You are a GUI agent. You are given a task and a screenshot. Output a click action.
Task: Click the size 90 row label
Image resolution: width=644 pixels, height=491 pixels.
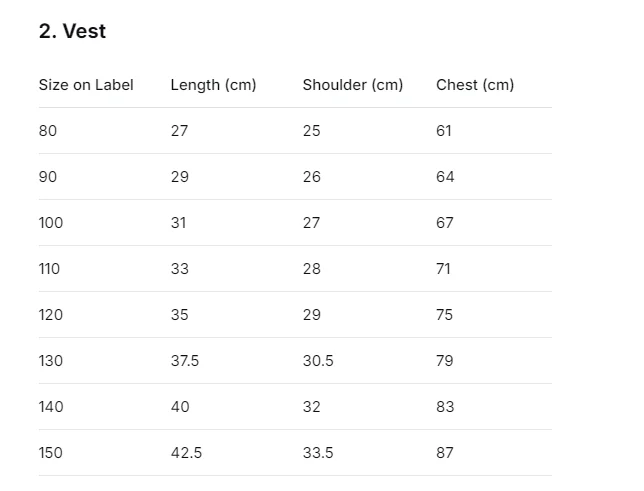point(48,177)
